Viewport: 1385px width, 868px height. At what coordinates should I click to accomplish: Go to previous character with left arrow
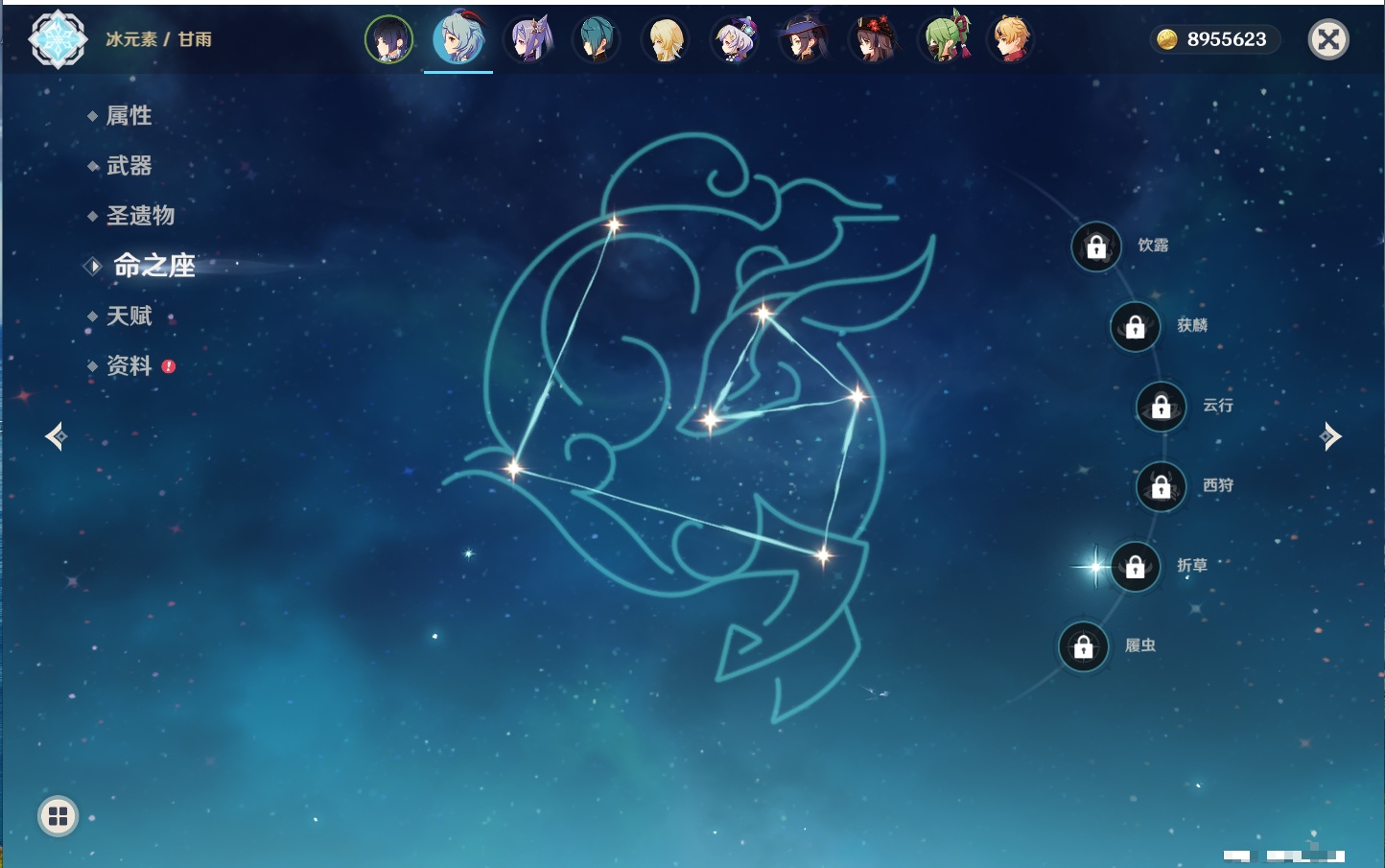click(56, 436)
